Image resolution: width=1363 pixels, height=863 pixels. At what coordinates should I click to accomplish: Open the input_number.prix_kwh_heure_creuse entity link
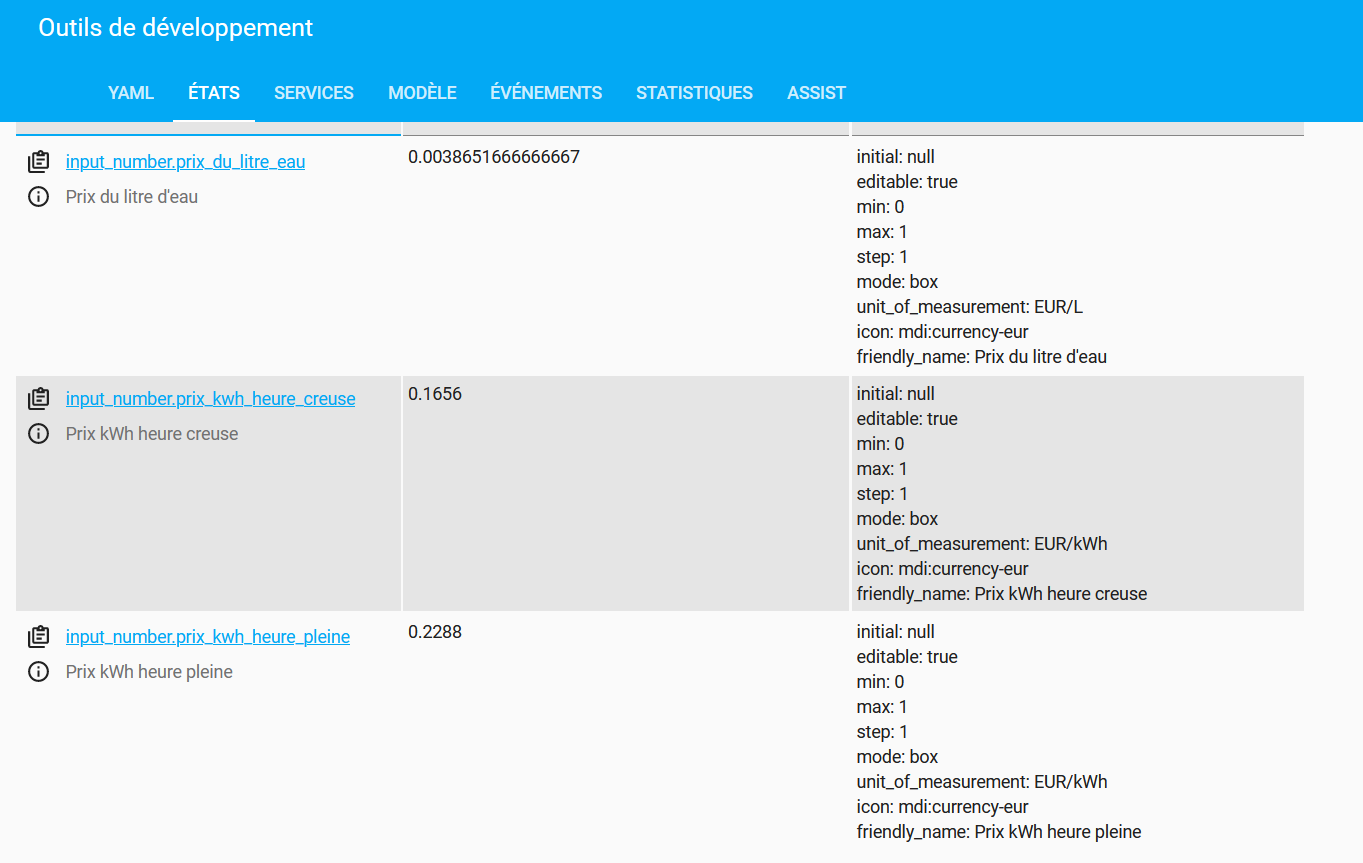tap(210, 399)
